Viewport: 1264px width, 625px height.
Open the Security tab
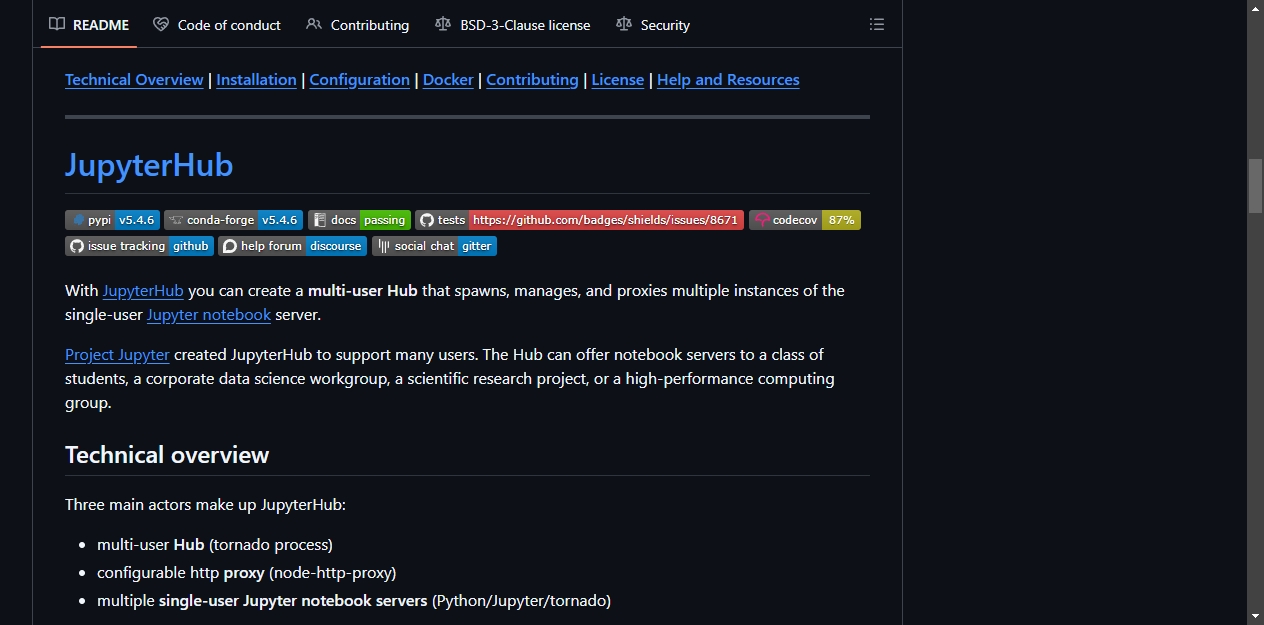[x=653, y=25]
